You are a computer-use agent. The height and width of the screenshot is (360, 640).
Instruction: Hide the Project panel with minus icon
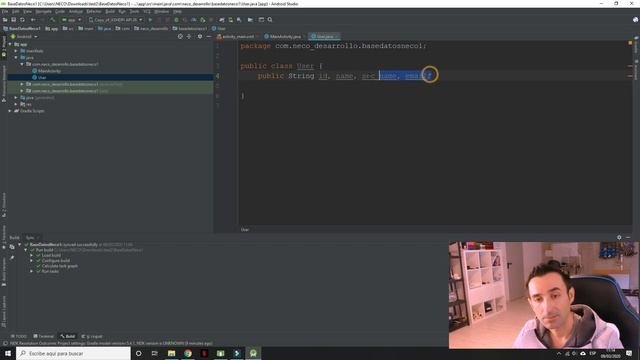[209, 37]
